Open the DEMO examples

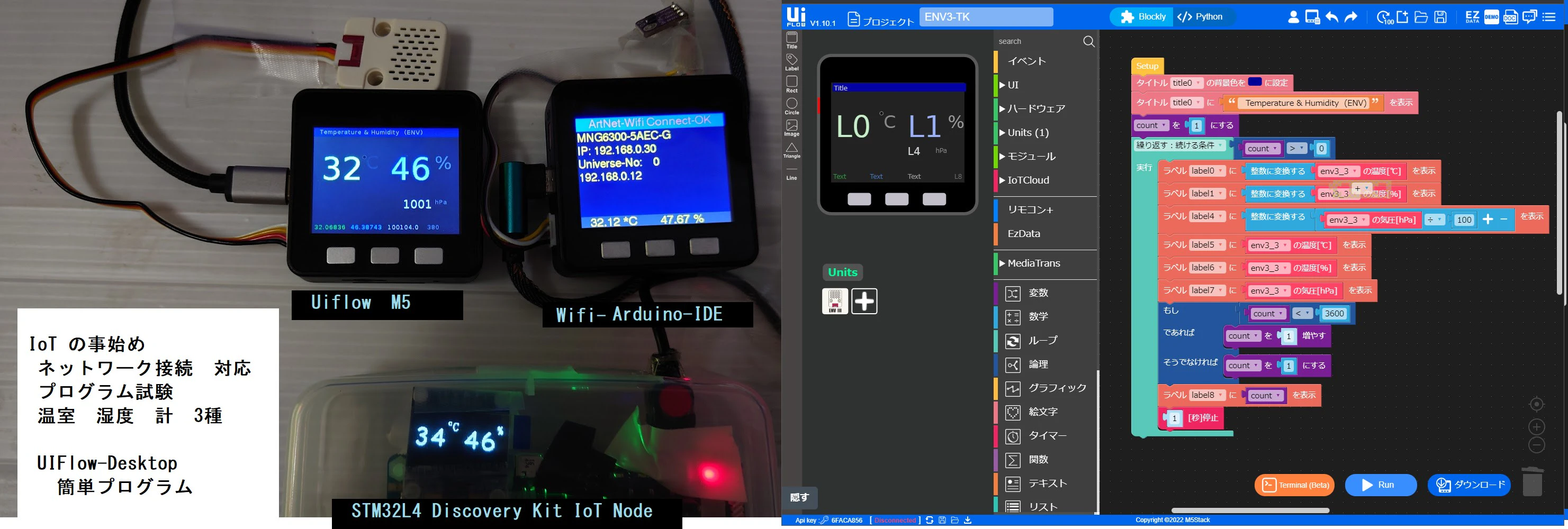coord(1491,17)
